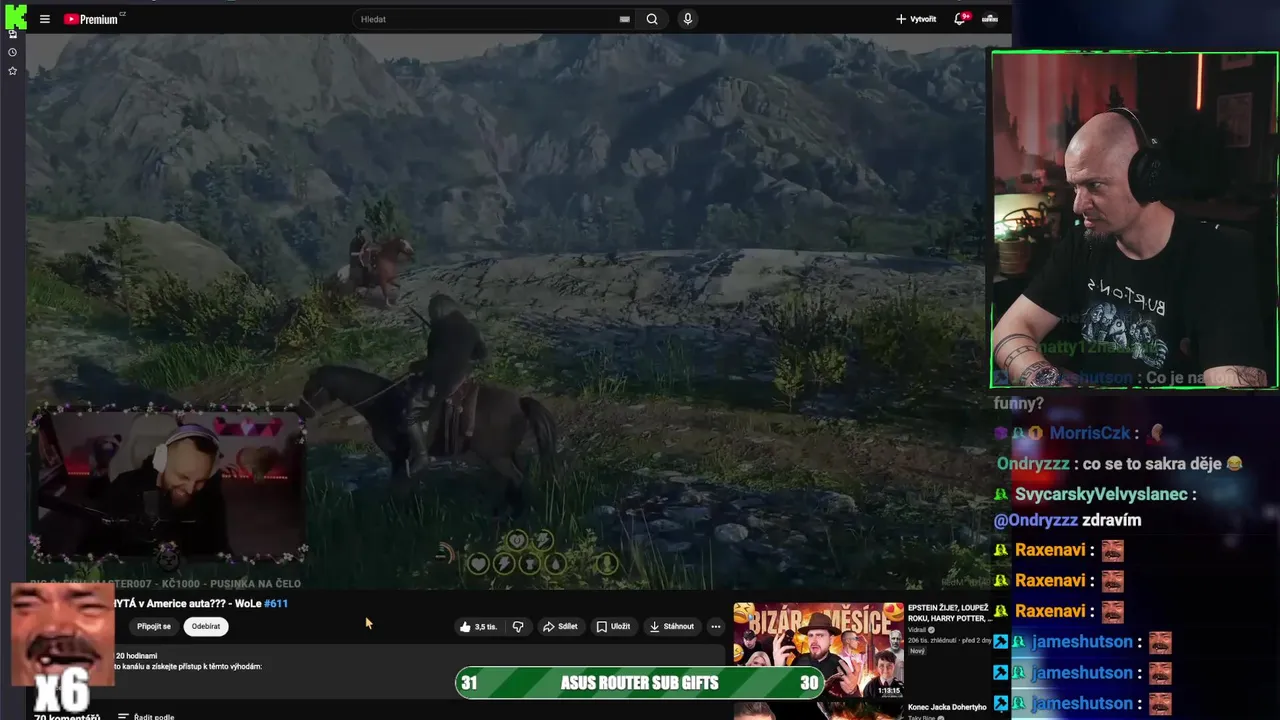Save the video with Uložit
Viewport: 1280px width, 720px height.
coord(613,627)
